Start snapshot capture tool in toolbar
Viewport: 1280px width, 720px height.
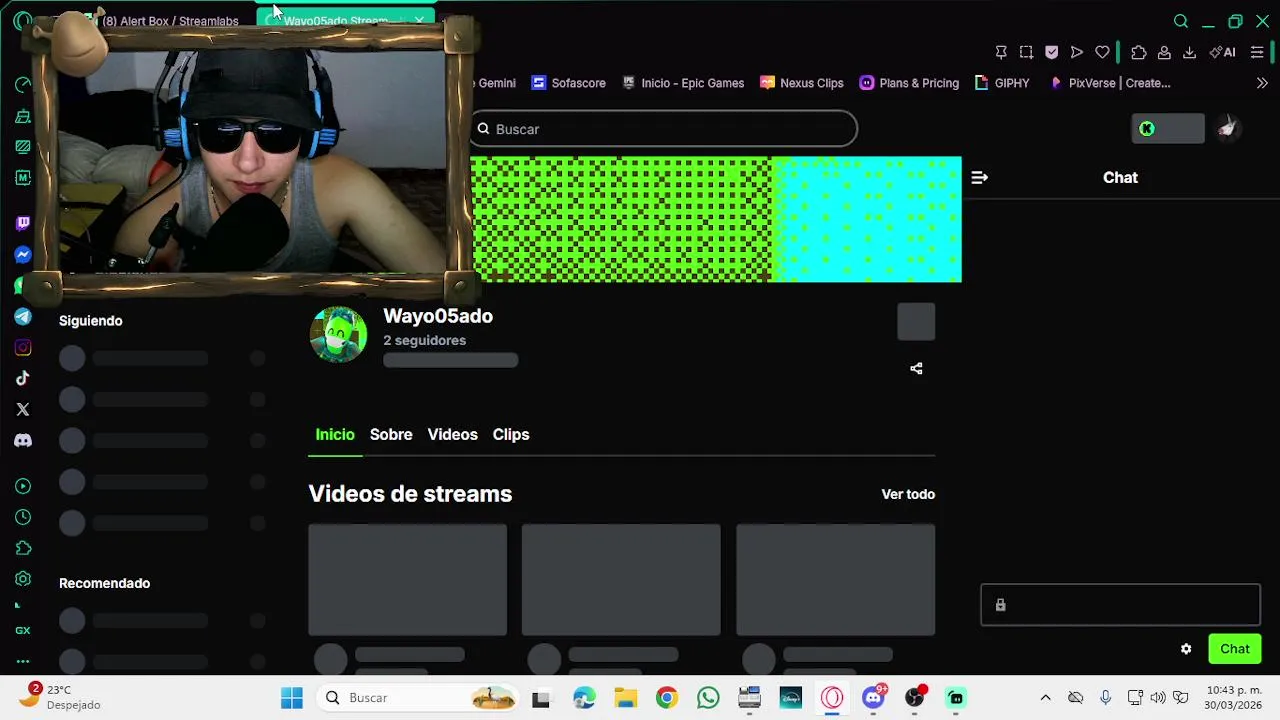click(1026, 52)
